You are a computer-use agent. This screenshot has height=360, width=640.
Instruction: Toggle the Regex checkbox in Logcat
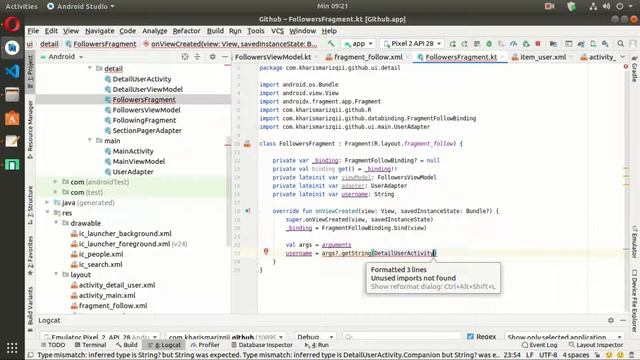click(x=470, y=337)
